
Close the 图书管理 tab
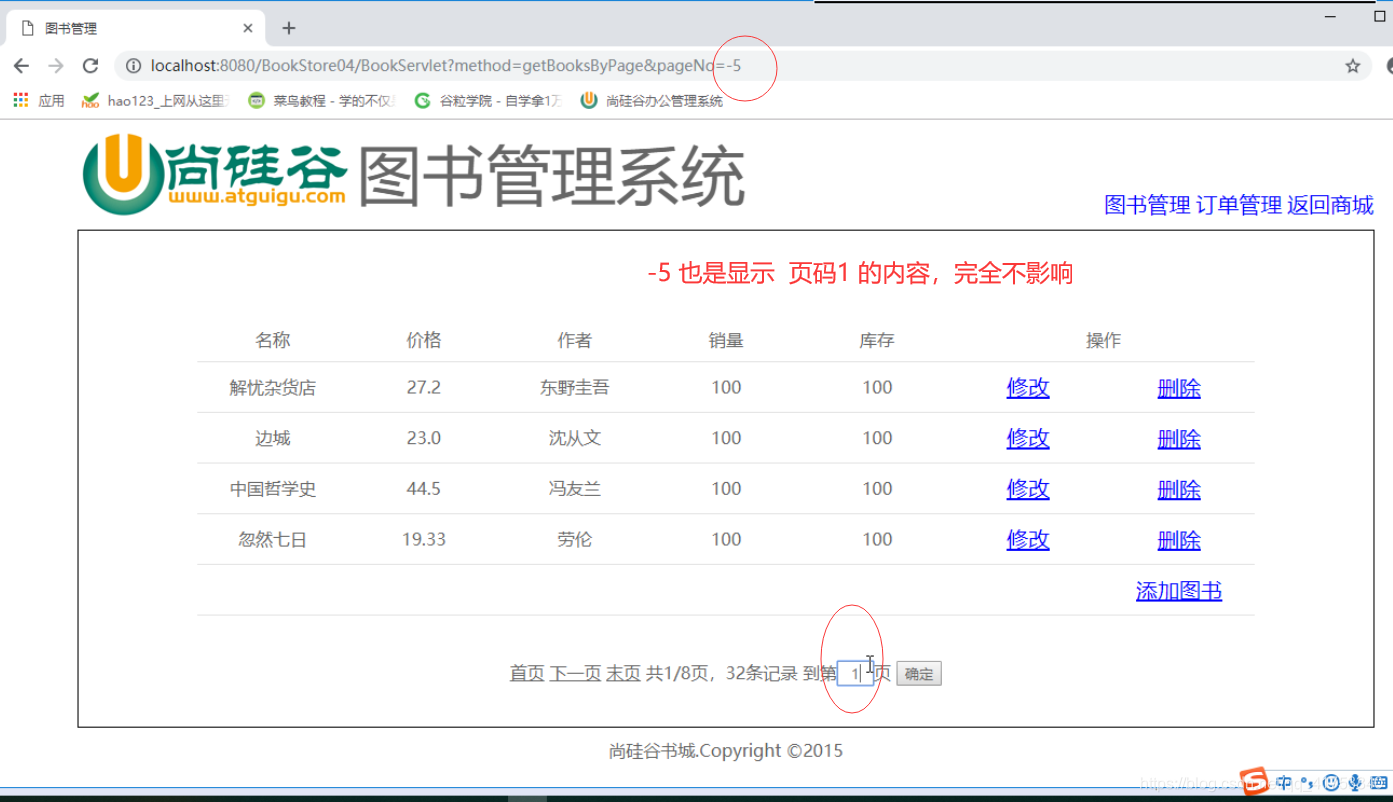pyautogui.click(x=248, y=28)
